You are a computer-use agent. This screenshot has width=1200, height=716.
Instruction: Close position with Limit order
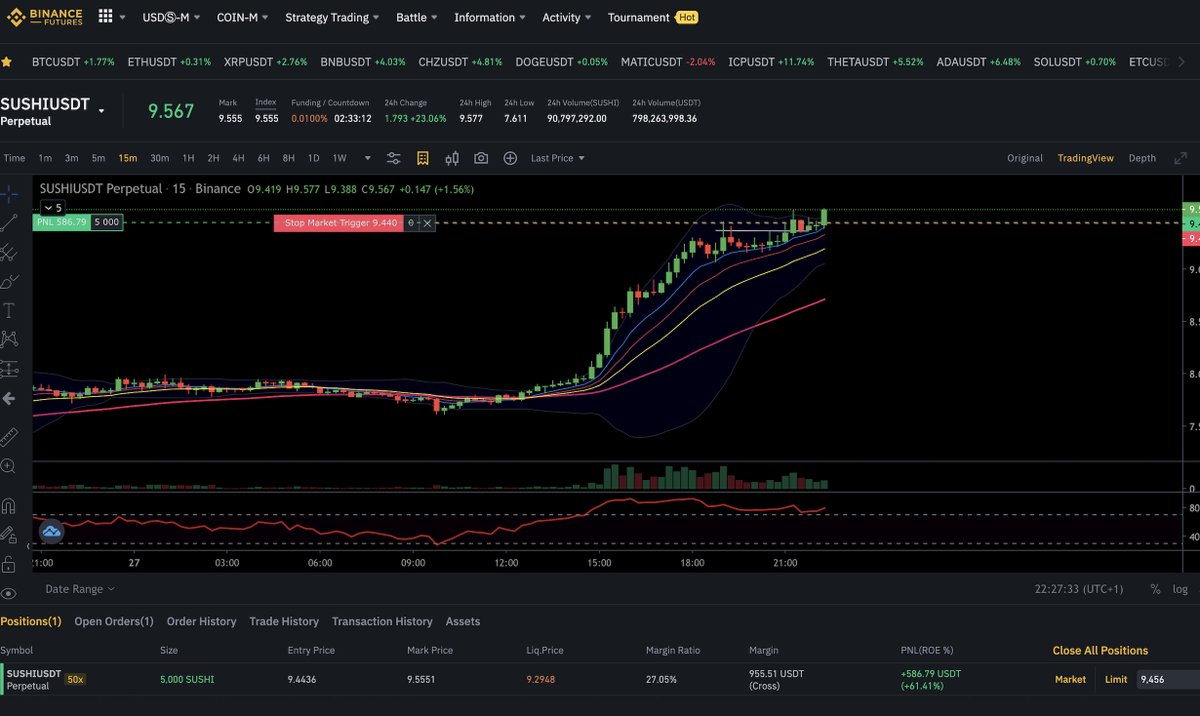point(1116,679)
